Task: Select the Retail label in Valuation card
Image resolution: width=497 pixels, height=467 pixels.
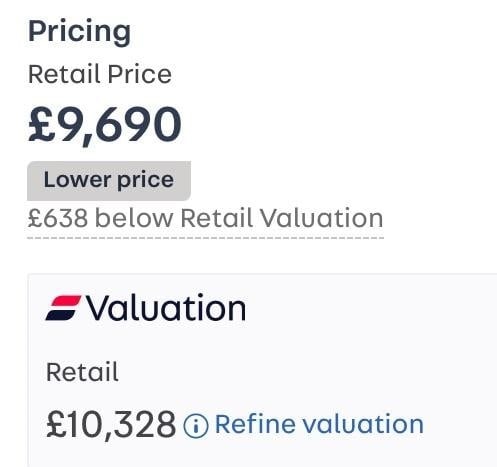Action: [82, 372]
